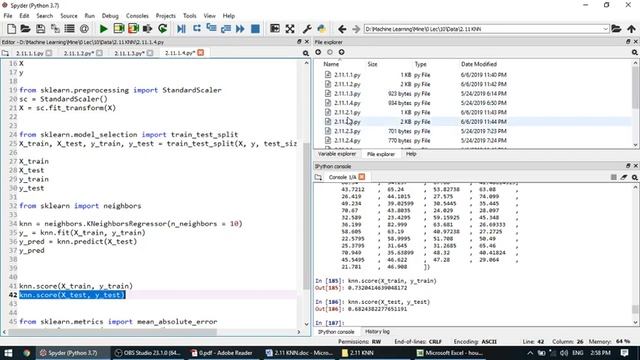Select 2.11.2.4.py in File explorer
640x360 pixels.
(x=347, y=140)
